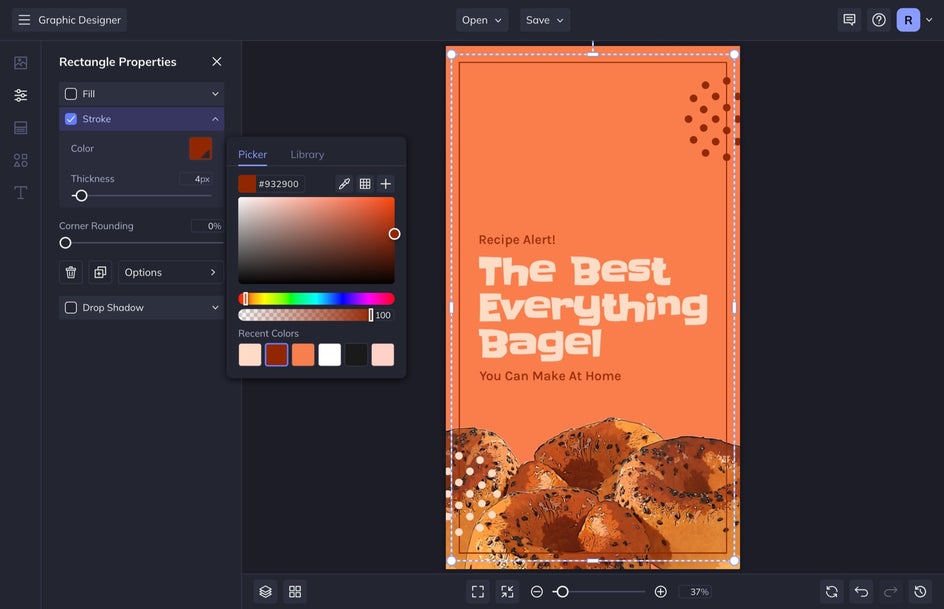Click the reset rotate arrows icon
Viewport: 944px width, 609px height.
(x=832, y=592)
